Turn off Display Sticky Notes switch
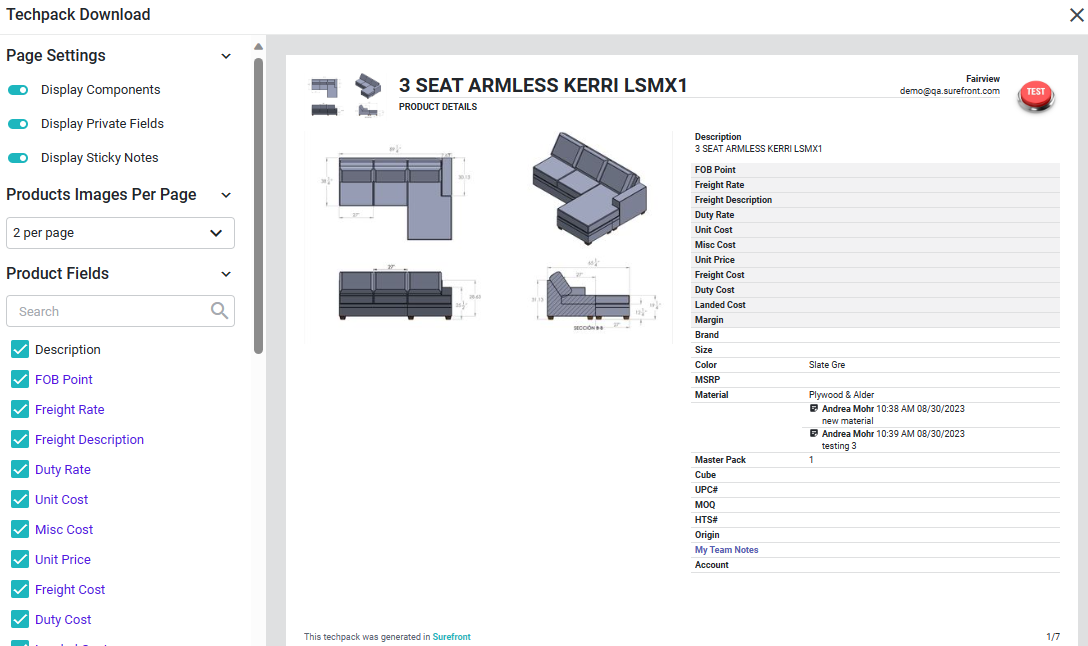The height and width of the screenshot is (646, 1088). pyautogui.click(x=18, y=158)
